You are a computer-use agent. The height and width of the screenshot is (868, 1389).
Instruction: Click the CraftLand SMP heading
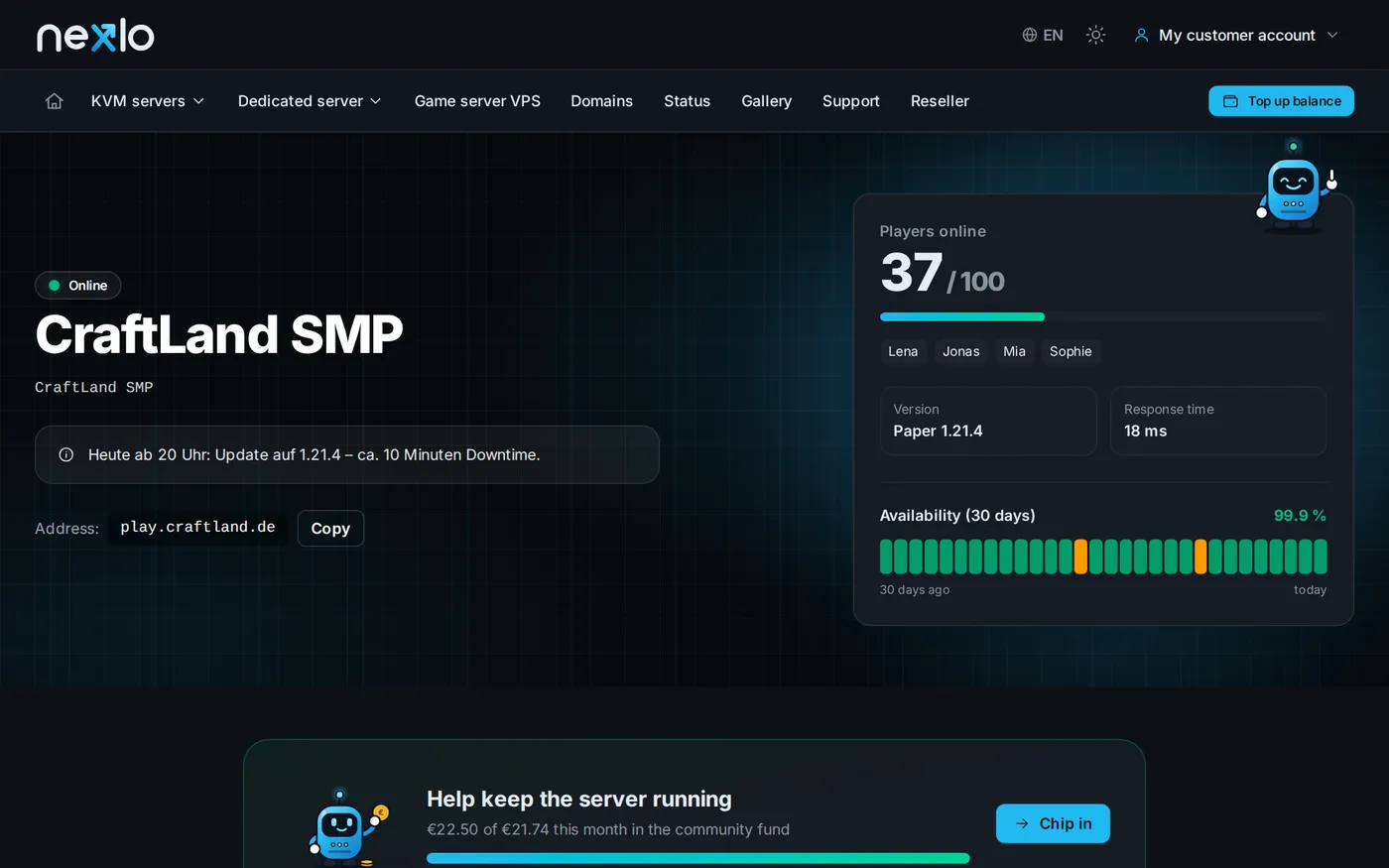click(219, 334)
